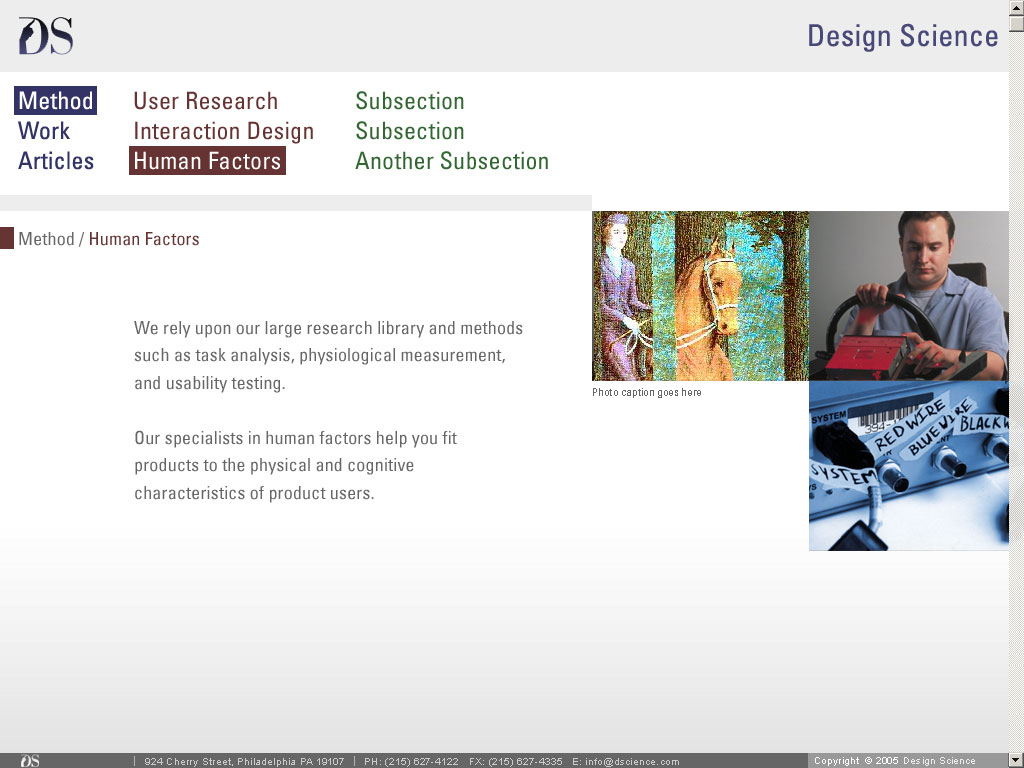
Task: Select the Method navigation item
Action: pos(56,101)
